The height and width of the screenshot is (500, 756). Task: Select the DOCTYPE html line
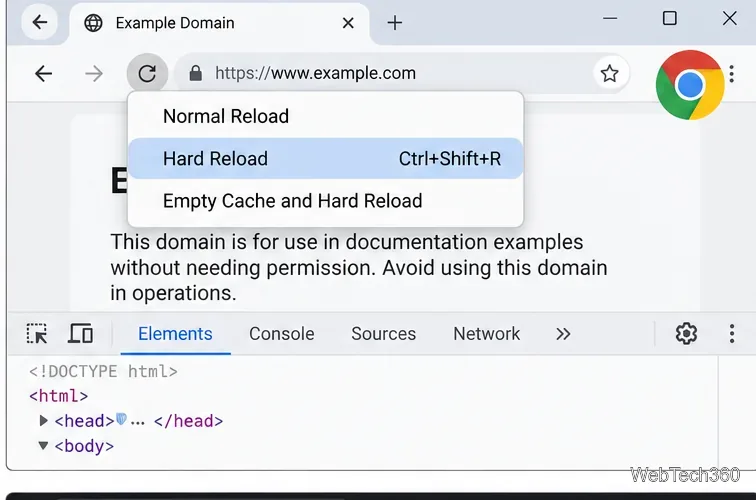(103, 371)
